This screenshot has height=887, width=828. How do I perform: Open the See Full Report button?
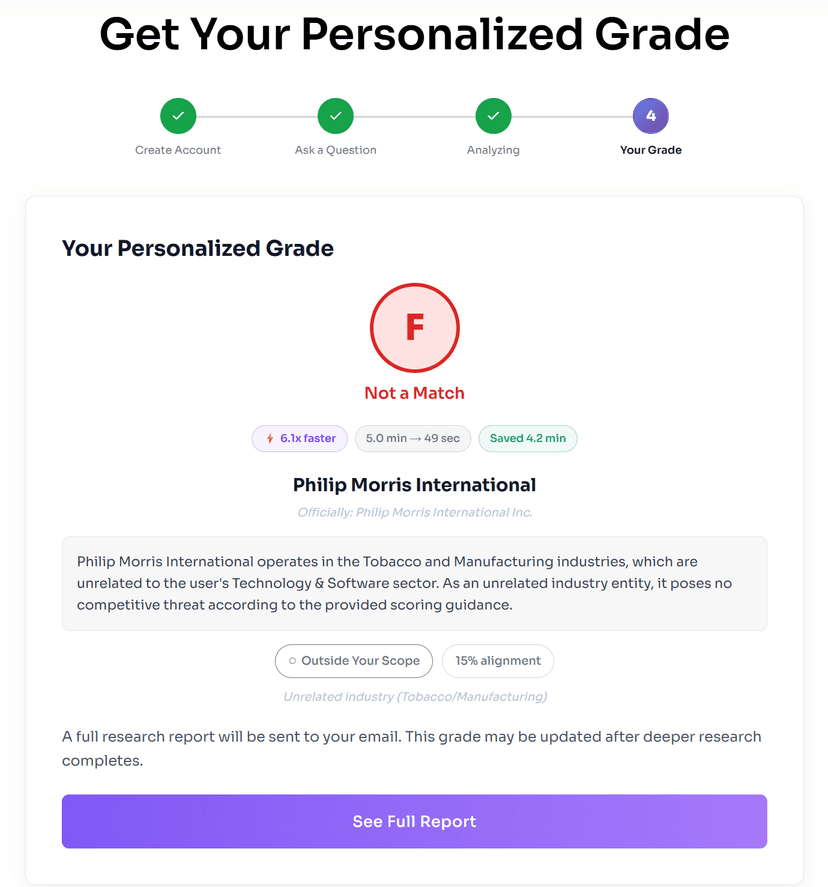pyautogui.click(x=415, y=821)
